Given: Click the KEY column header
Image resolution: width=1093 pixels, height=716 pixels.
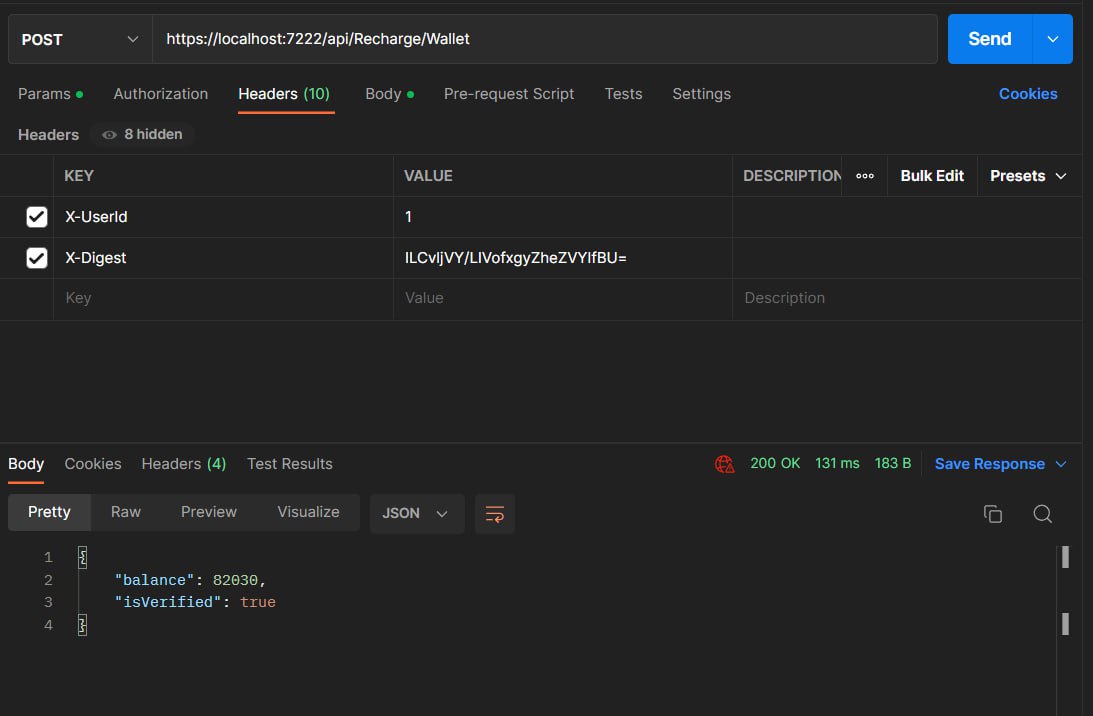Looking at the screenshot, I should pyautogui.click(x=79, y=176).
